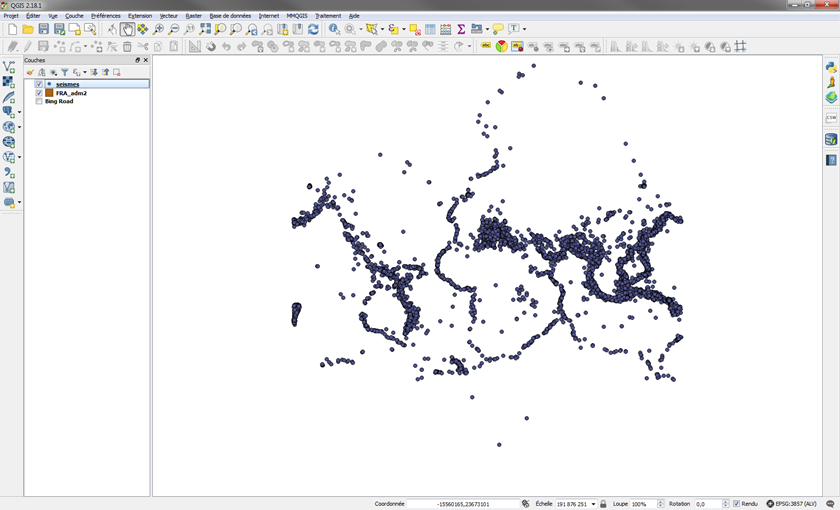840x510 pixels.
Task: Click the Save Project icon
Action: coord(43,30)
